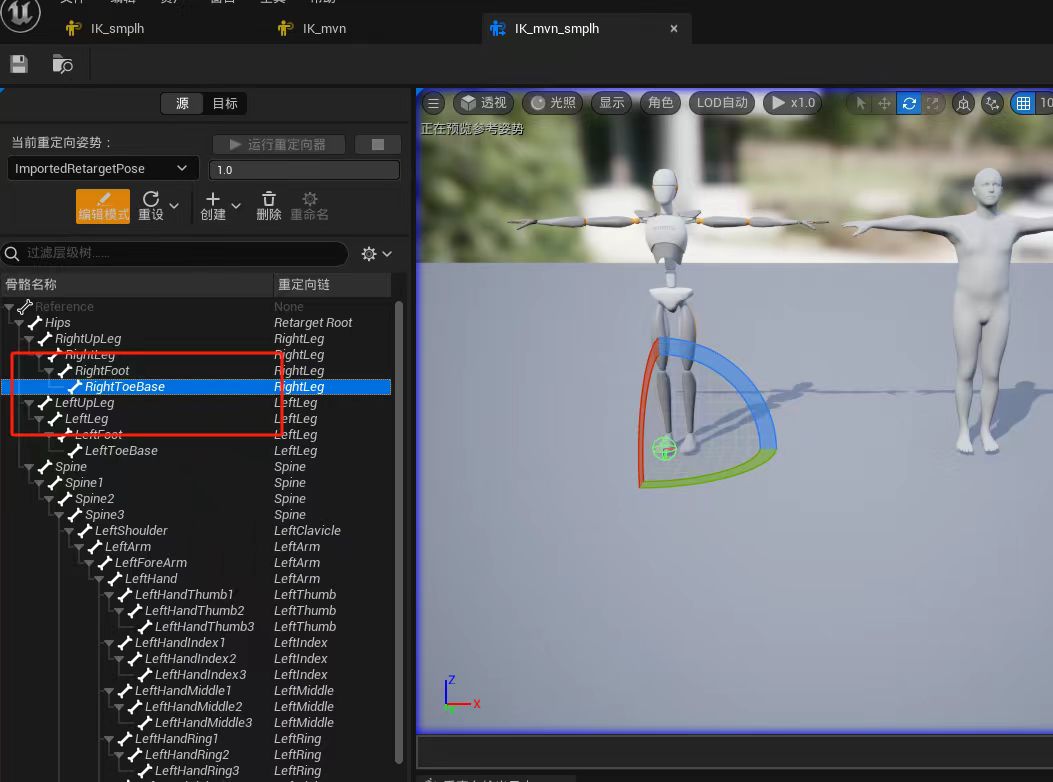Switch to the target (目标) skeleton view
This screenshot has width=1053, height=782.
225,103
